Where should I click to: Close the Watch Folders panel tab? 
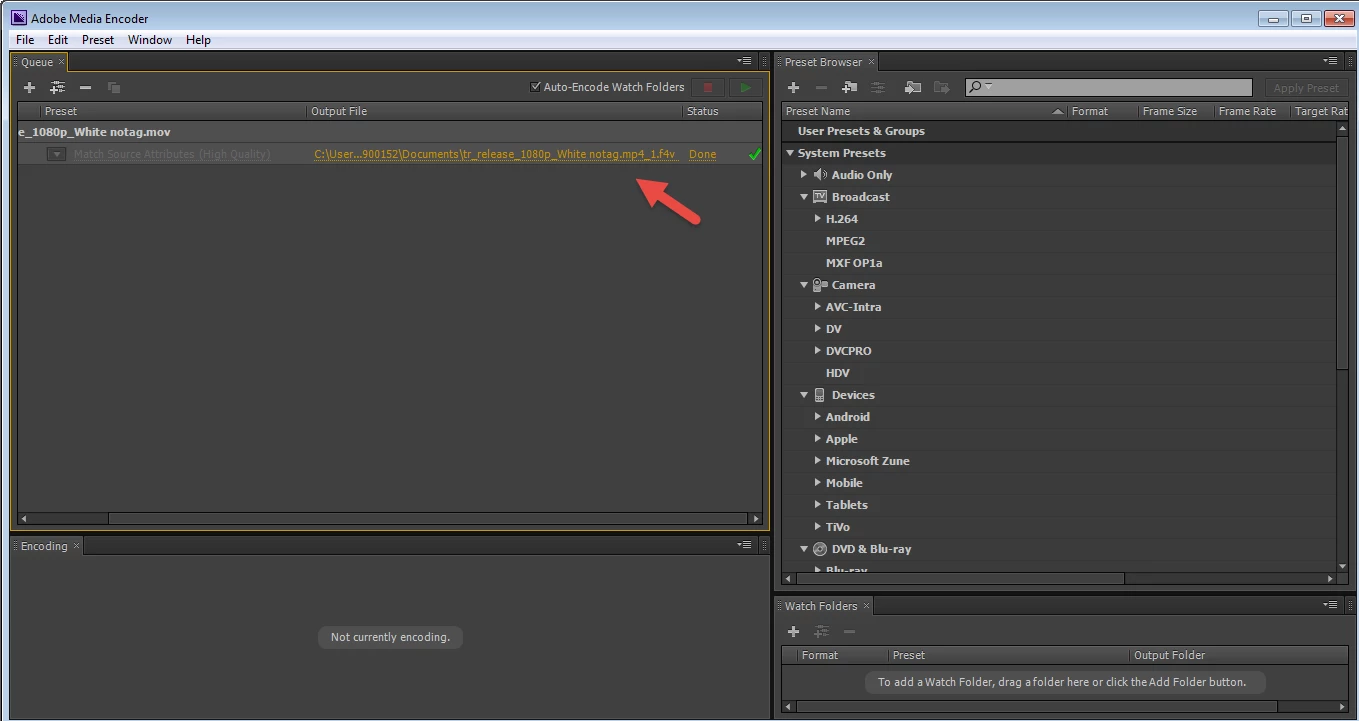click(866, 606)
